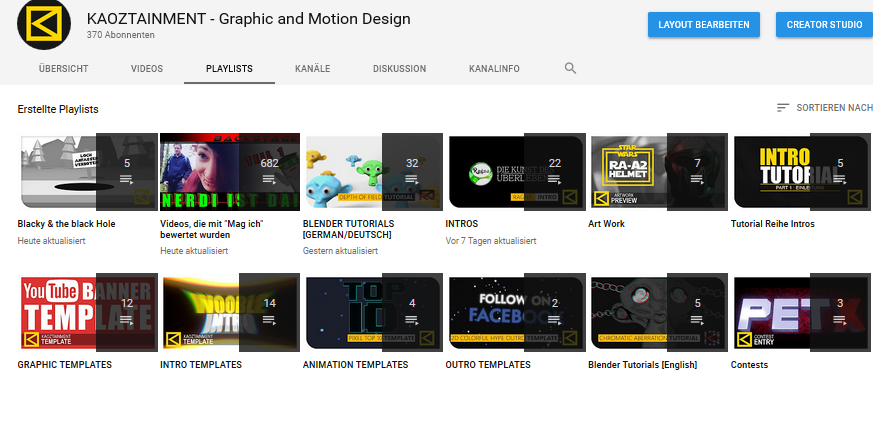Go to the ÜBERSICHT tab

63,69
